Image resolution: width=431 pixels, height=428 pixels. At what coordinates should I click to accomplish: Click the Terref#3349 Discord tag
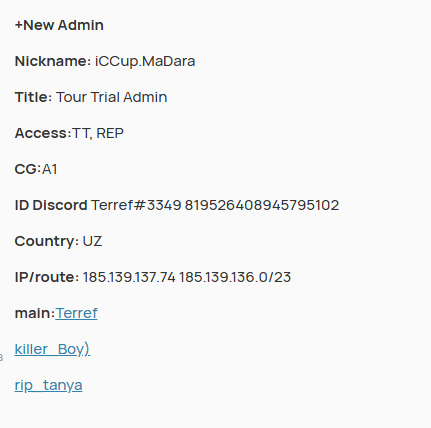pyautogui.click(x=136, y=205)
